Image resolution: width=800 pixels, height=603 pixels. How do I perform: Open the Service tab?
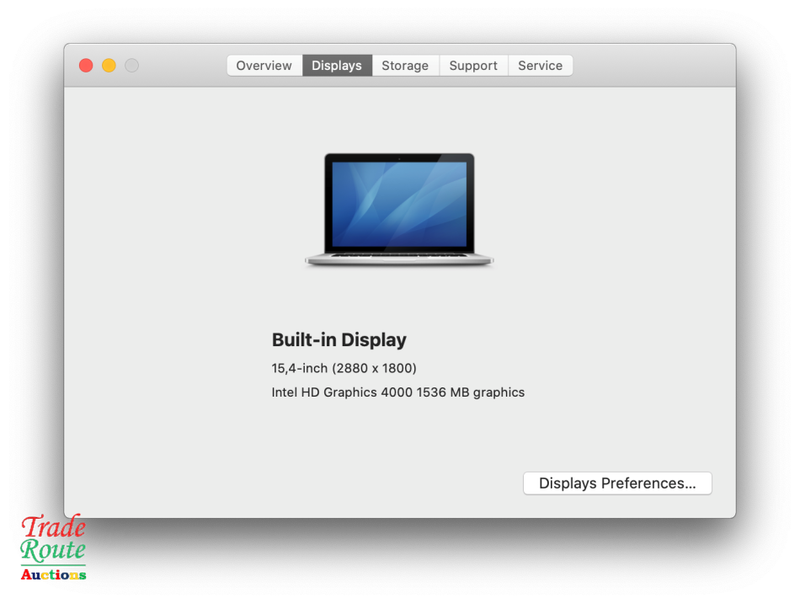pos(540,66)
